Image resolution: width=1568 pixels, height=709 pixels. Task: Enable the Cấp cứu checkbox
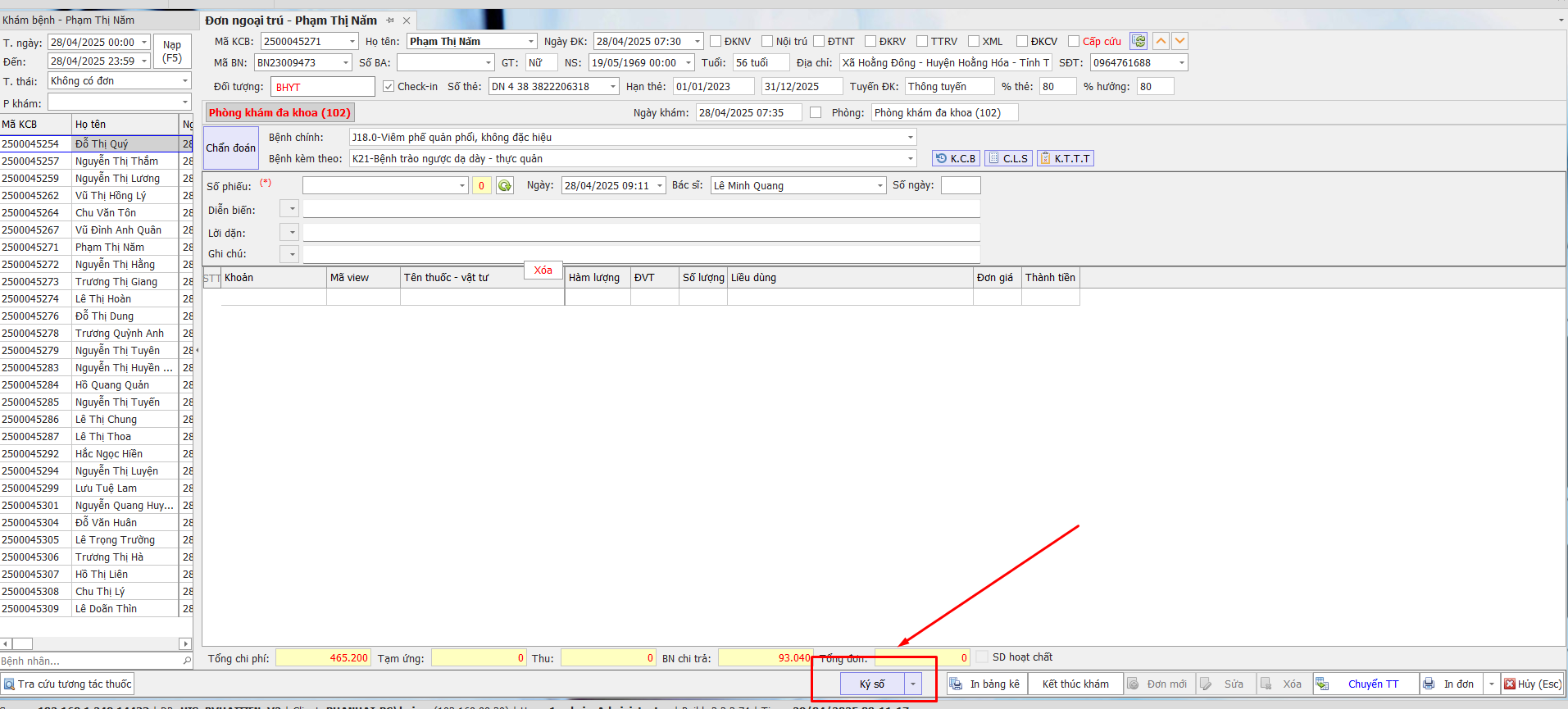(x=1074, y=42)
